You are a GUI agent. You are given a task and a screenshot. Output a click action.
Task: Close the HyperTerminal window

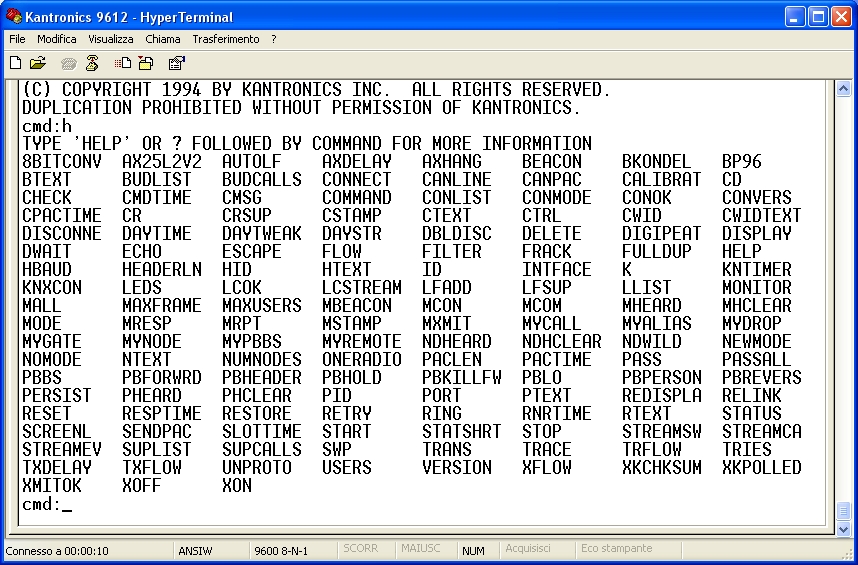tap(841, 17)
